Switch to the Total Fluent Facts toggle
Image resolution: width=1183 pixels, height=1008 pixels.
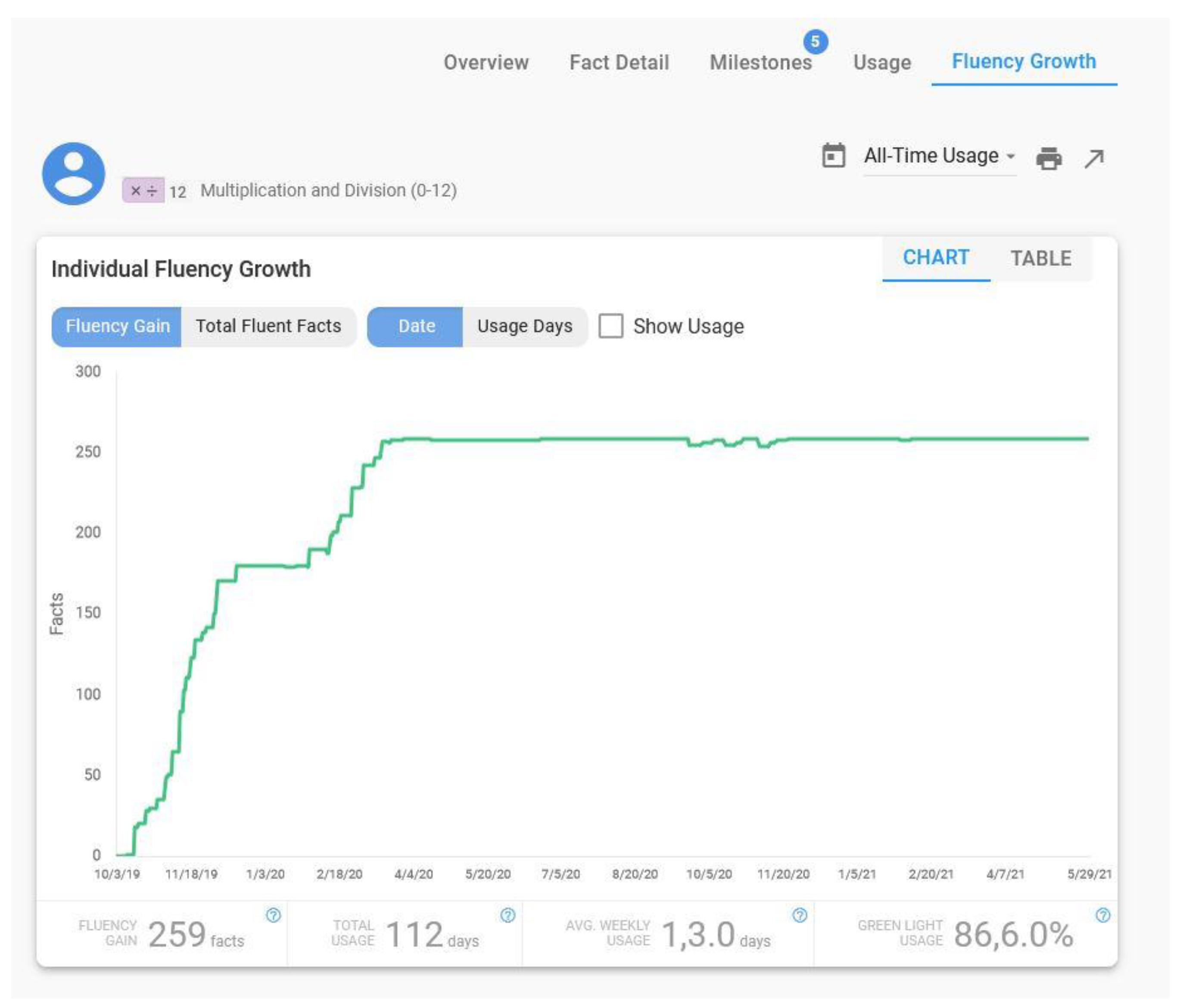tap(268, 326)
